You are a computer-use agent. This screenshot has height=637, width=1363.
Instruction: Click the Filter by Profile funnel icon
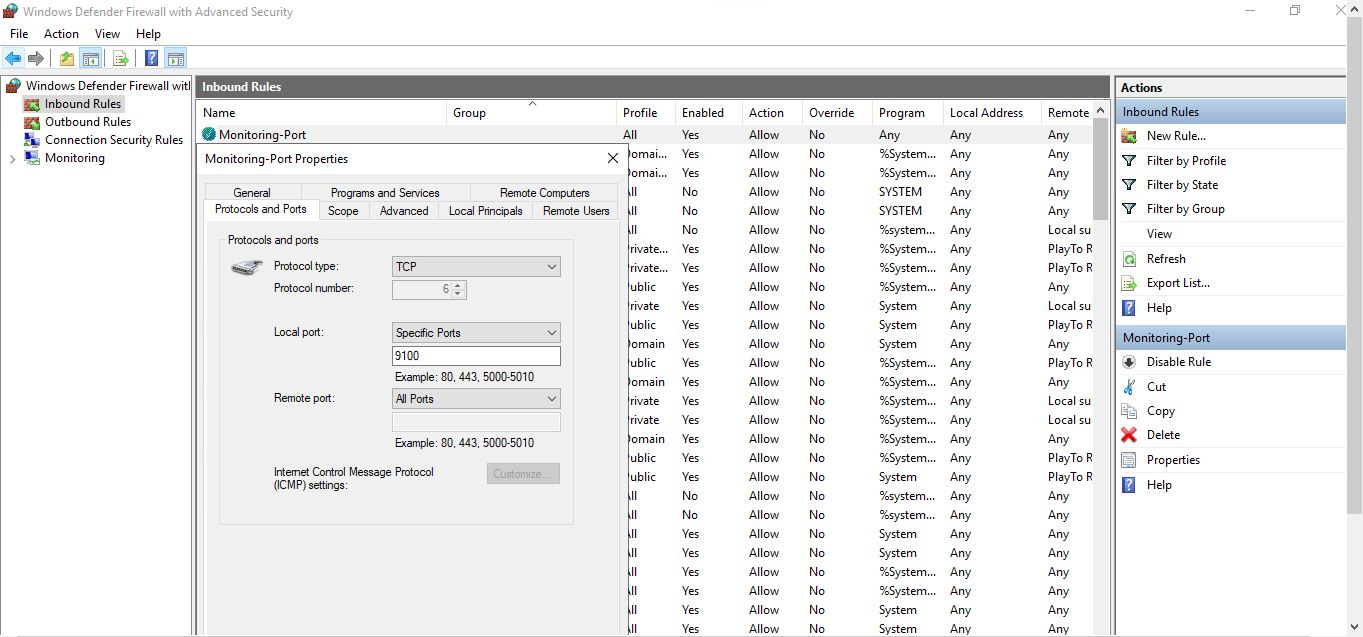point(1129,160)
